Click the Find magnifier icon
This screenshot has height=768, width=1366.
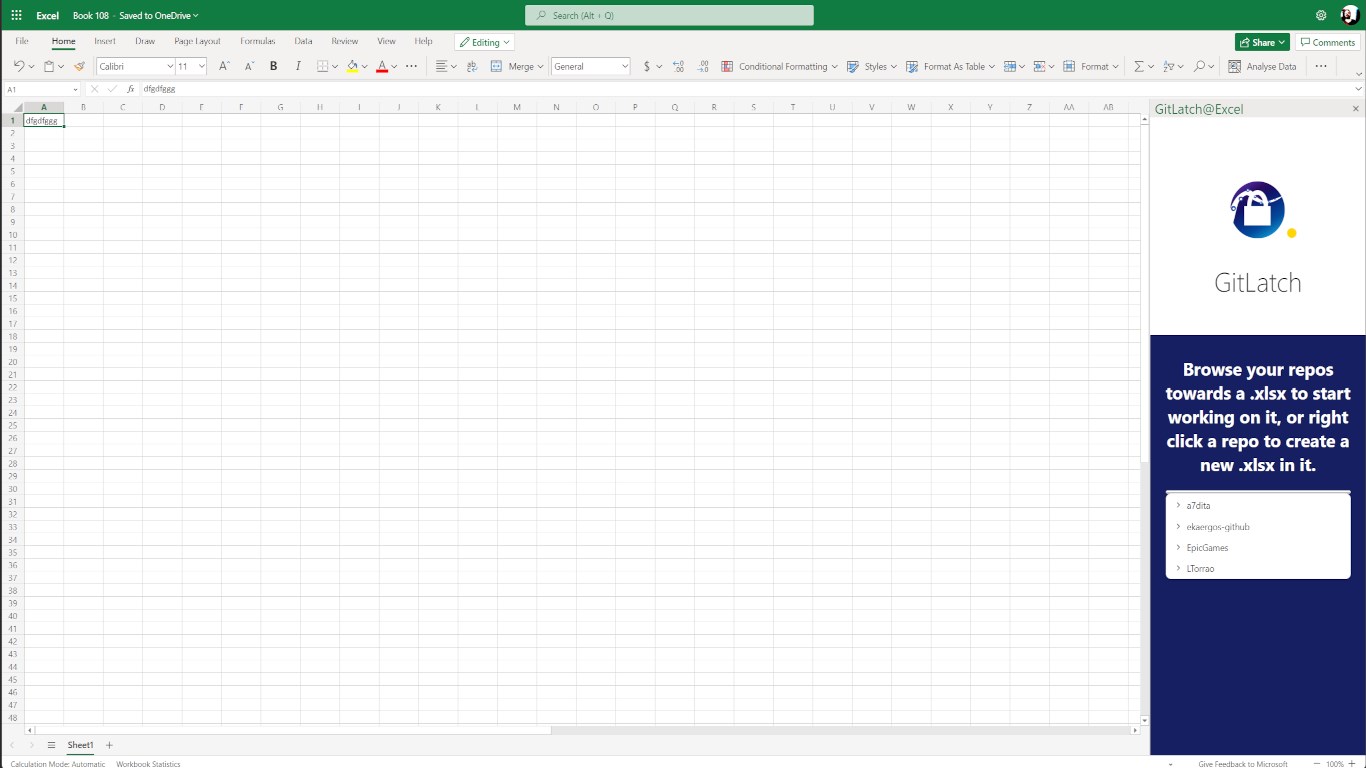point(1199,66)
